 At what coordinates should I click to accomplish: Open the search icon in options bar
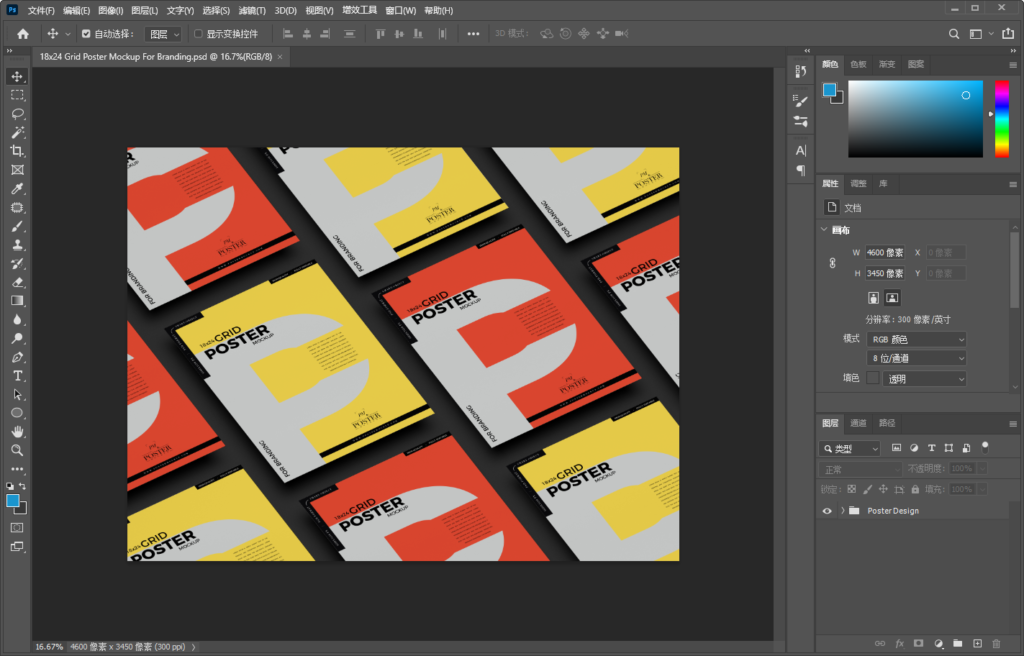(954, 34)
